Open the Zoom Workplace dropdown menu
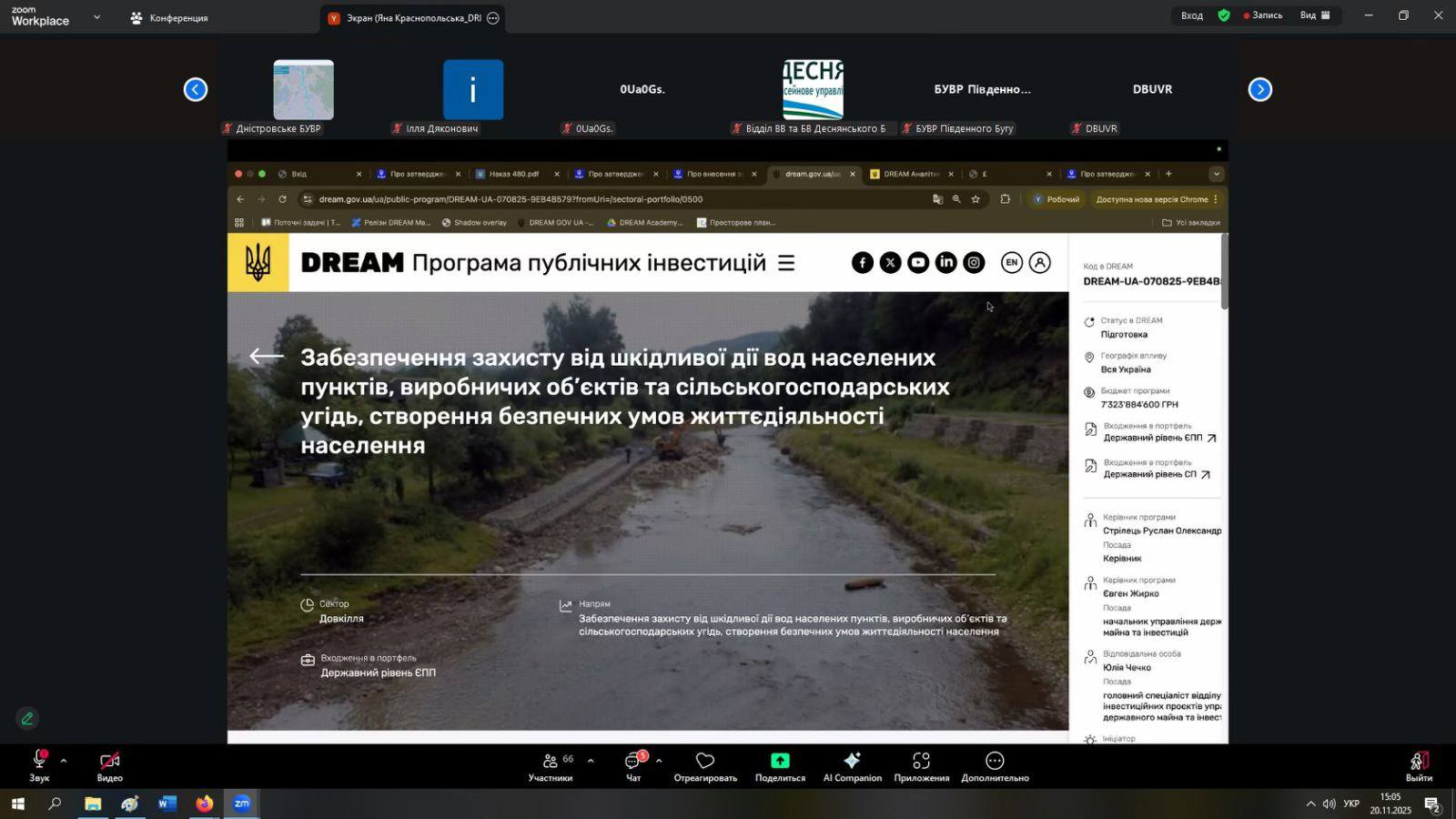Image resolution: width=1456 pixels, height=819 pixels. coord(96,17)
